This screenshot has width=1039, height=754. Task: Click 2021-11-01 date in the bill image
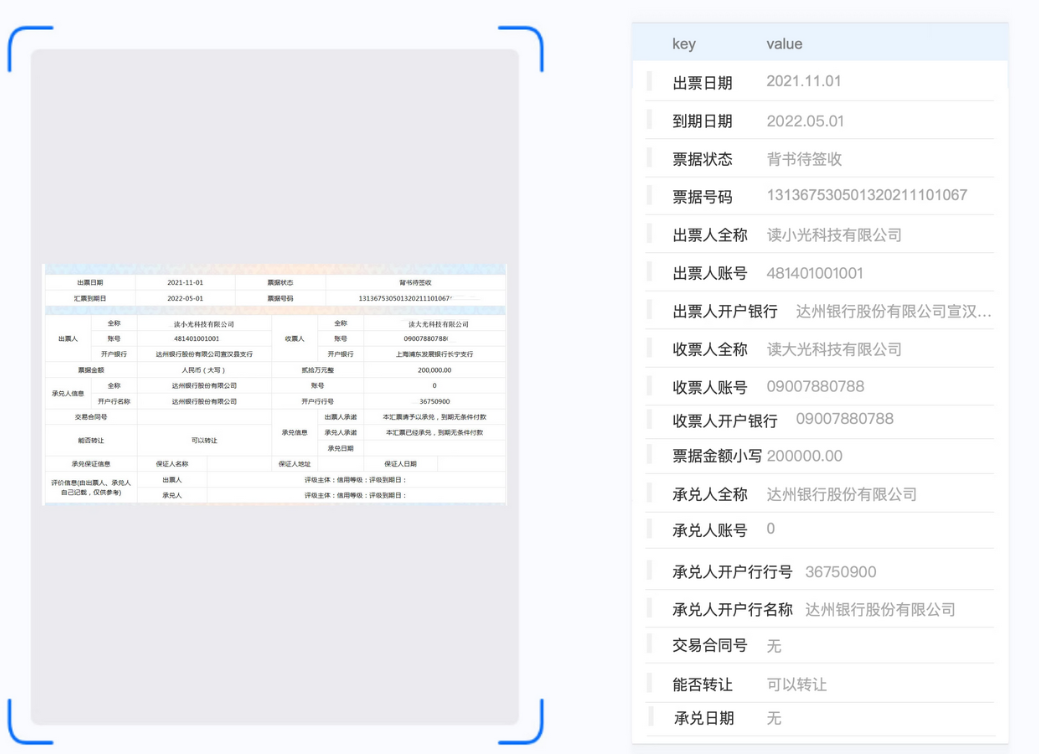[185, 282]
